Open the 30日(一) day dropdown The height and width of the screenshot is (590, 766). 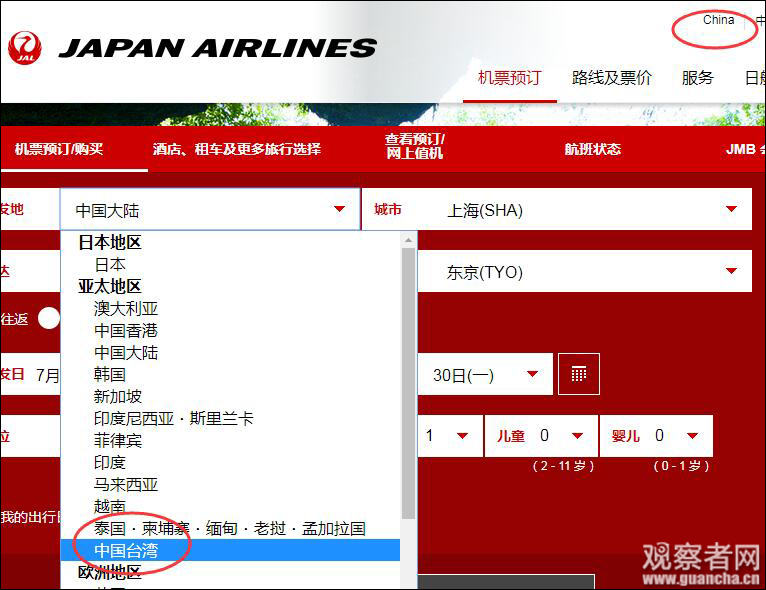point(485,375)
